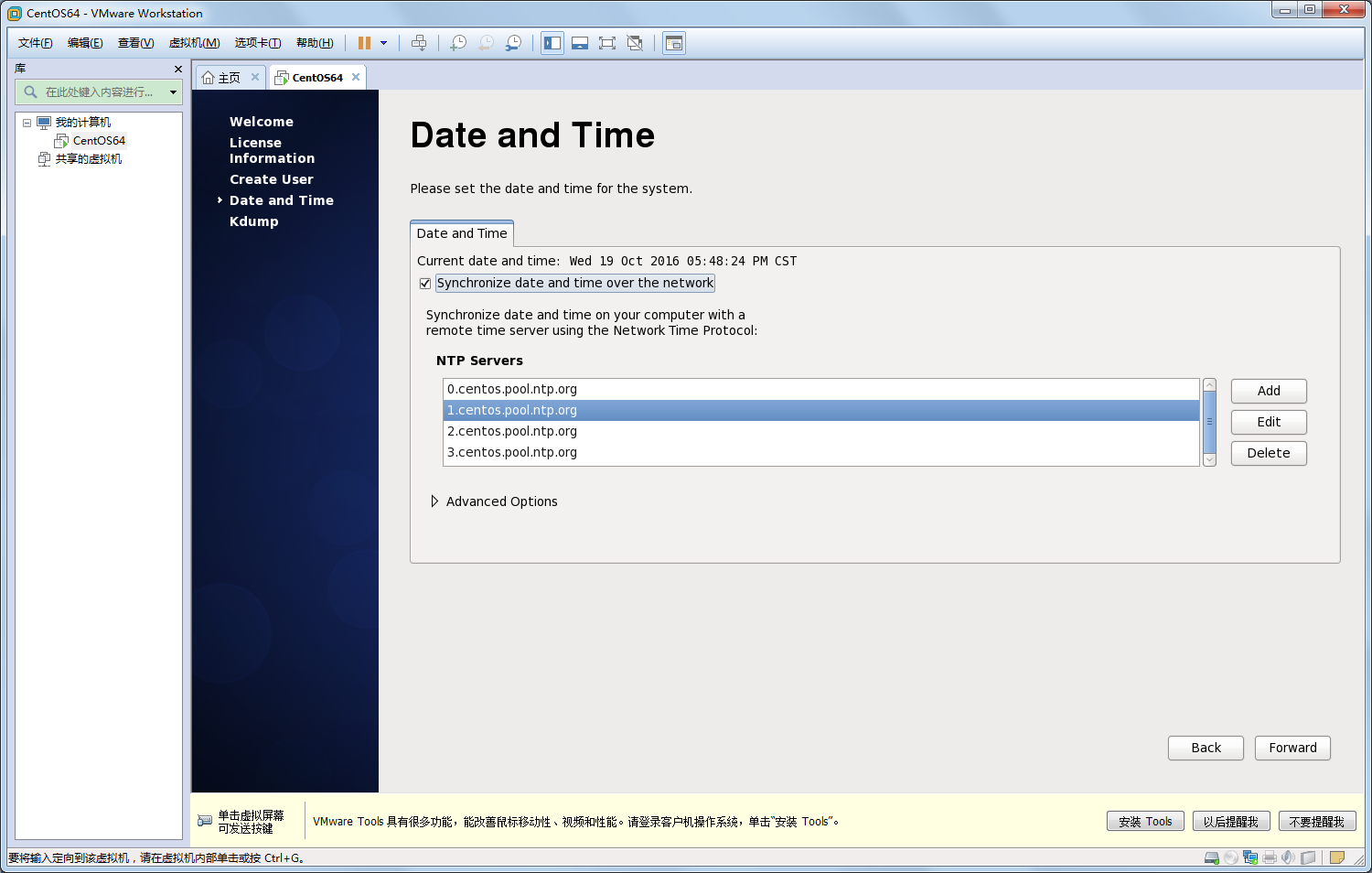
Task: Click 不要提醒我 button
Action: click(x=1317, y=822)
